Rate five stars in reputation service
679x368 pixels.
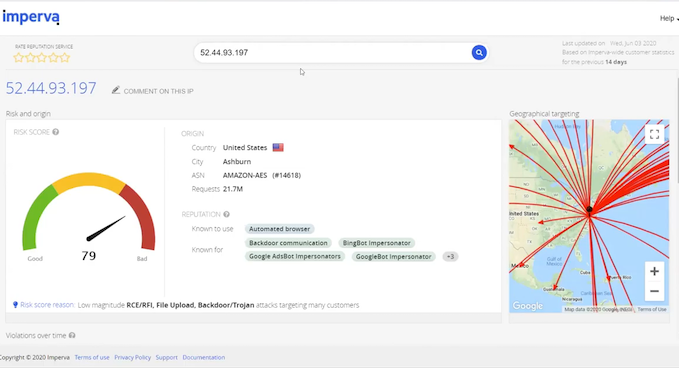pos(65,58)
